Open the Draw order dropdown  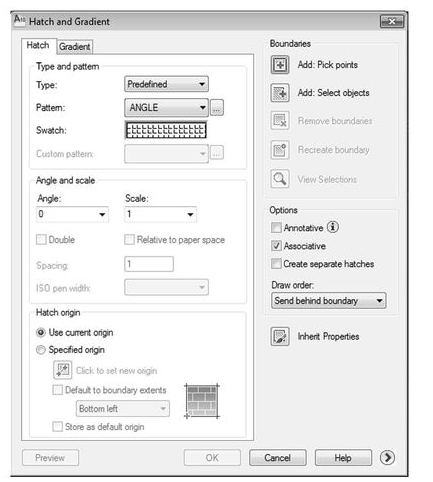[328, 301]
